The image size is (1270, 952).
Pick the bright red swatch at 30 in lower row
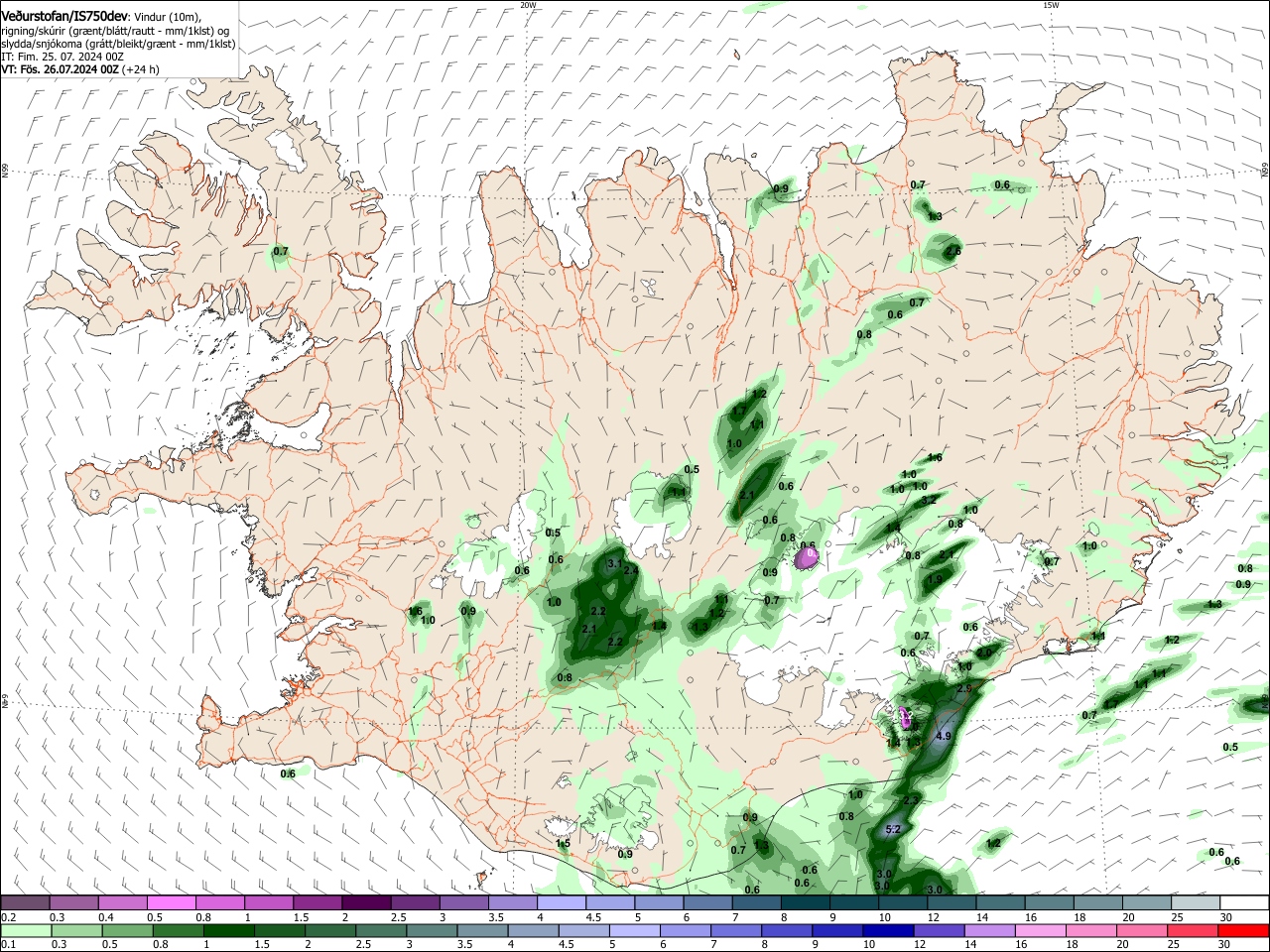[1244, 930]
